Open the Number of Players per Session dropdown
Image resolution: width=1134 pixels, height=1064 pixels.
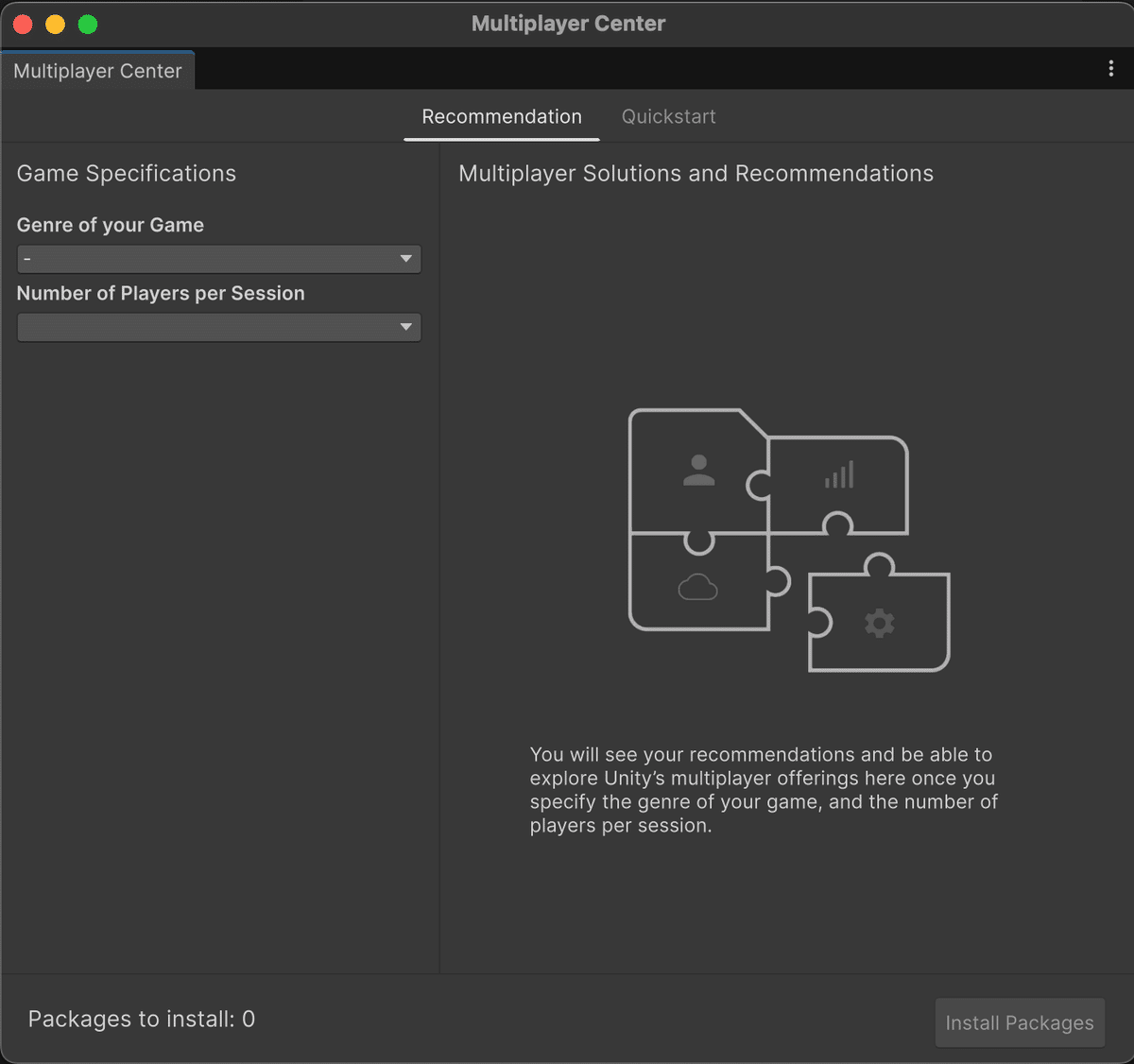pyautogui.click(x=218, y=327)
